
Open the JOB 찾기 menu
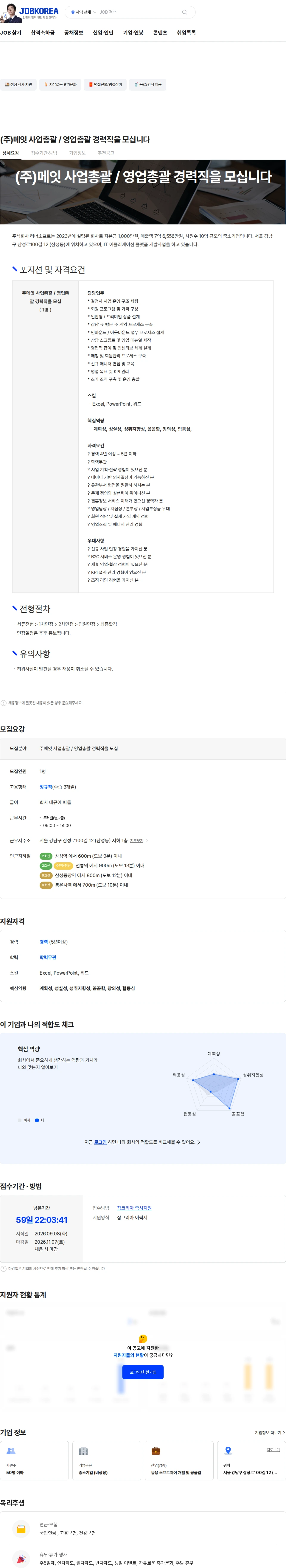tap(11, 33)
